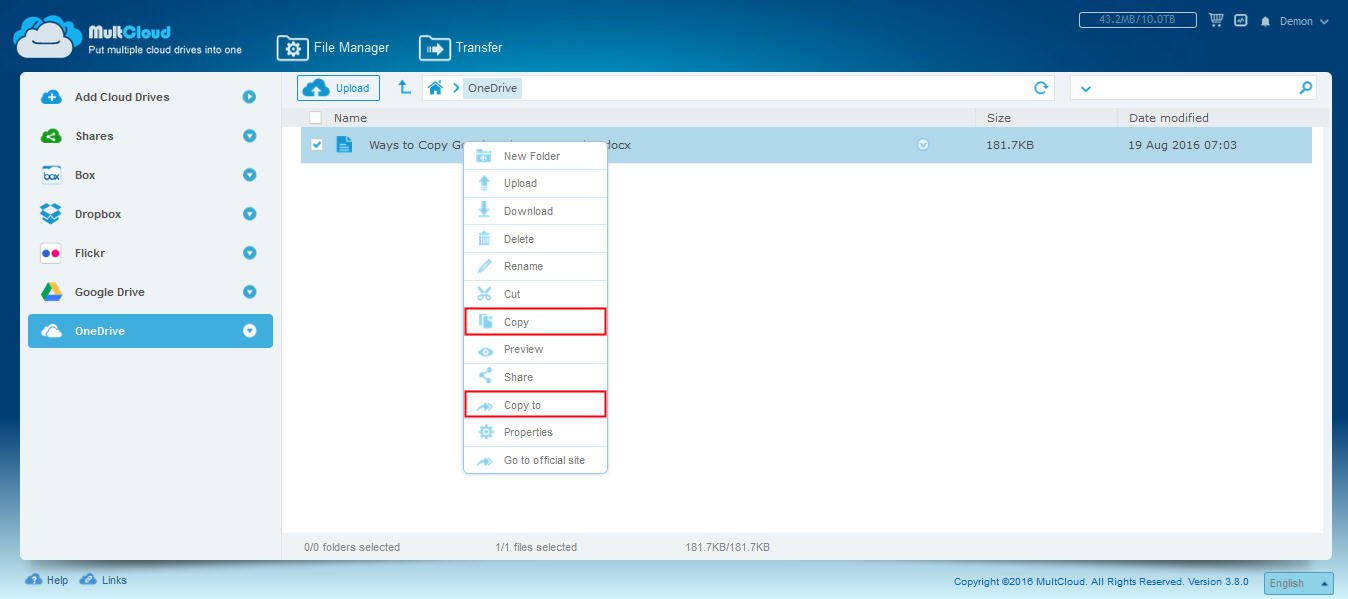
Task: Click the trash Delete icon in menu
Action: pyautogui.click(x=484, y=239)
